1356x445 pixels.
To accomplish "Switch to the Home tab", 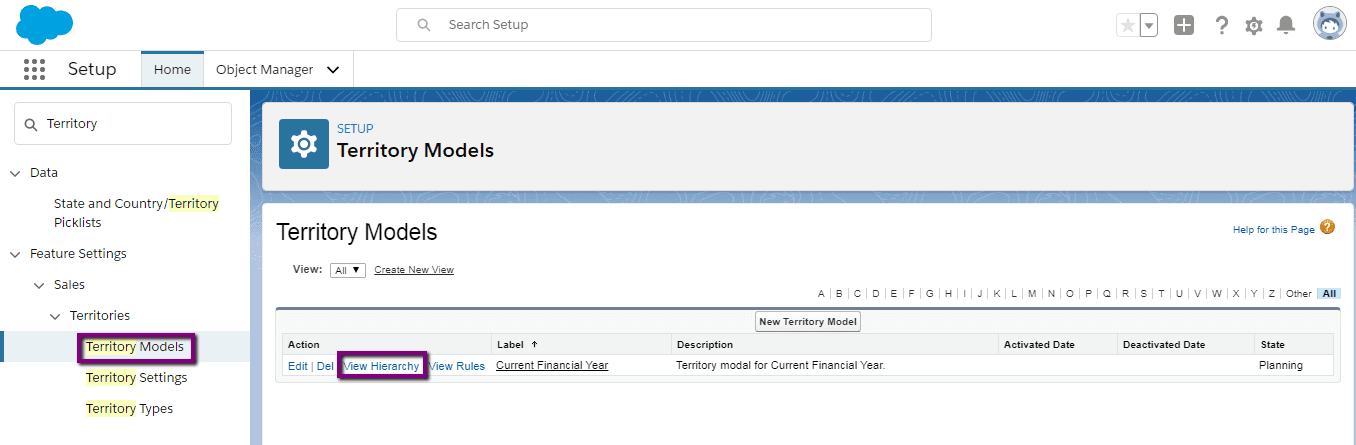I will tap(172, 70).
